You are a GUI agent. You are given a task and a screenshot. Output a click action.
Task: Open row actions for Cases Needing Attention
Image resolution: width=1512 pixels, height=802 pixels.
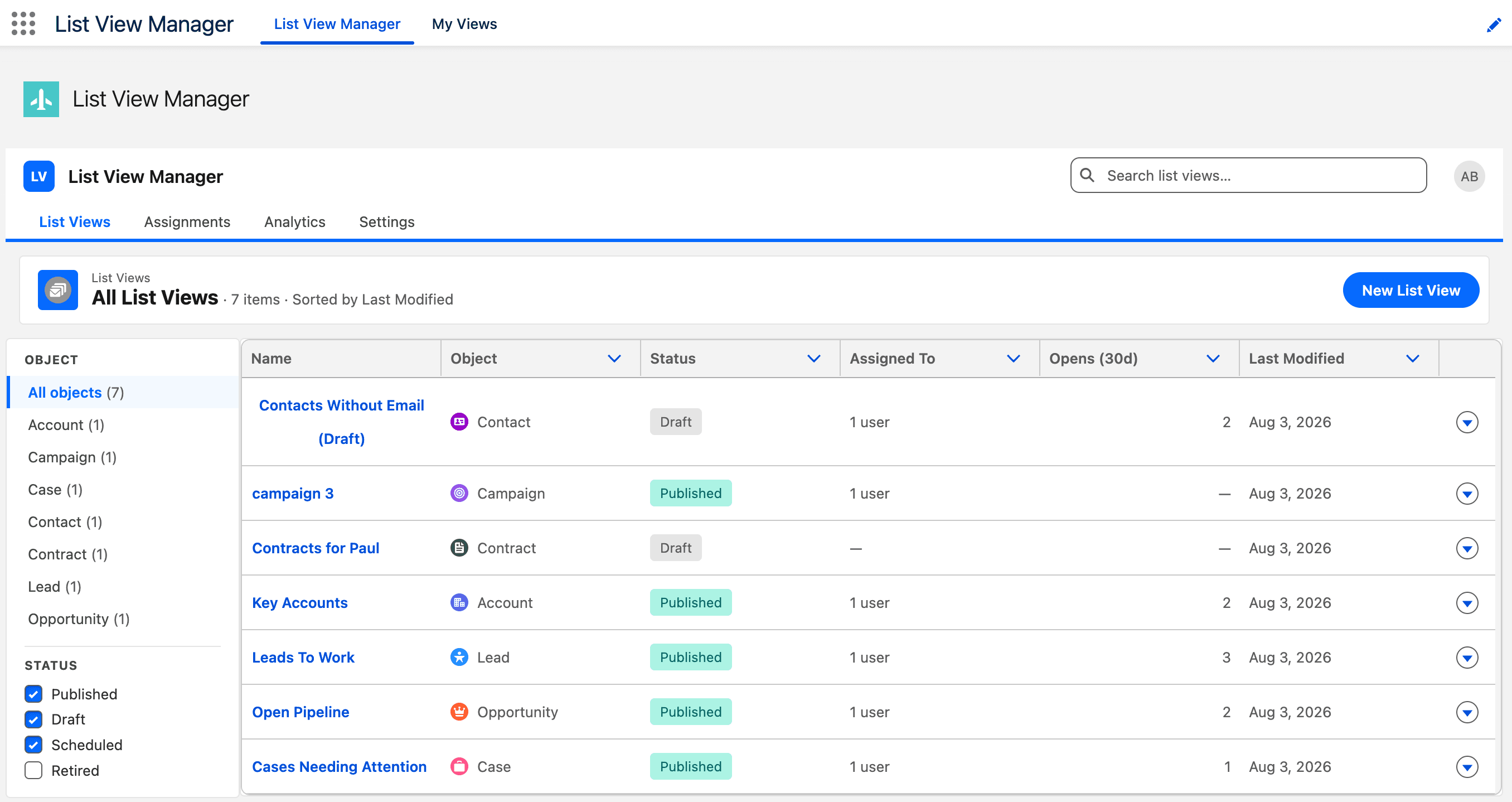1467,767
